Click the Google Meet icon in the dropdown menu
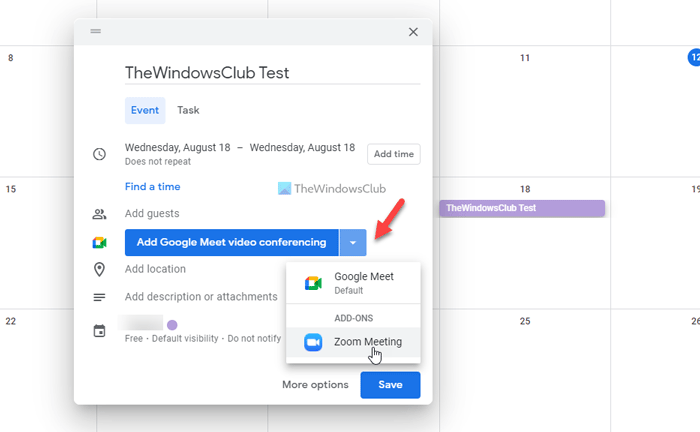This screenshot has width=700, height=432. tap(313, 283)
